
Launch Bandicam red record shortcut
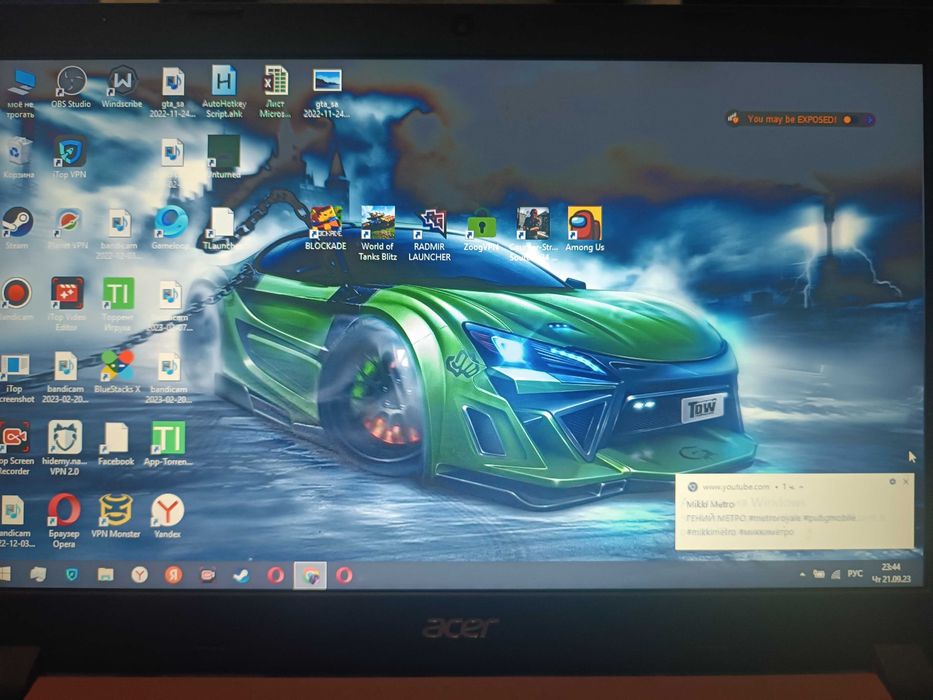tap(17, 299)
